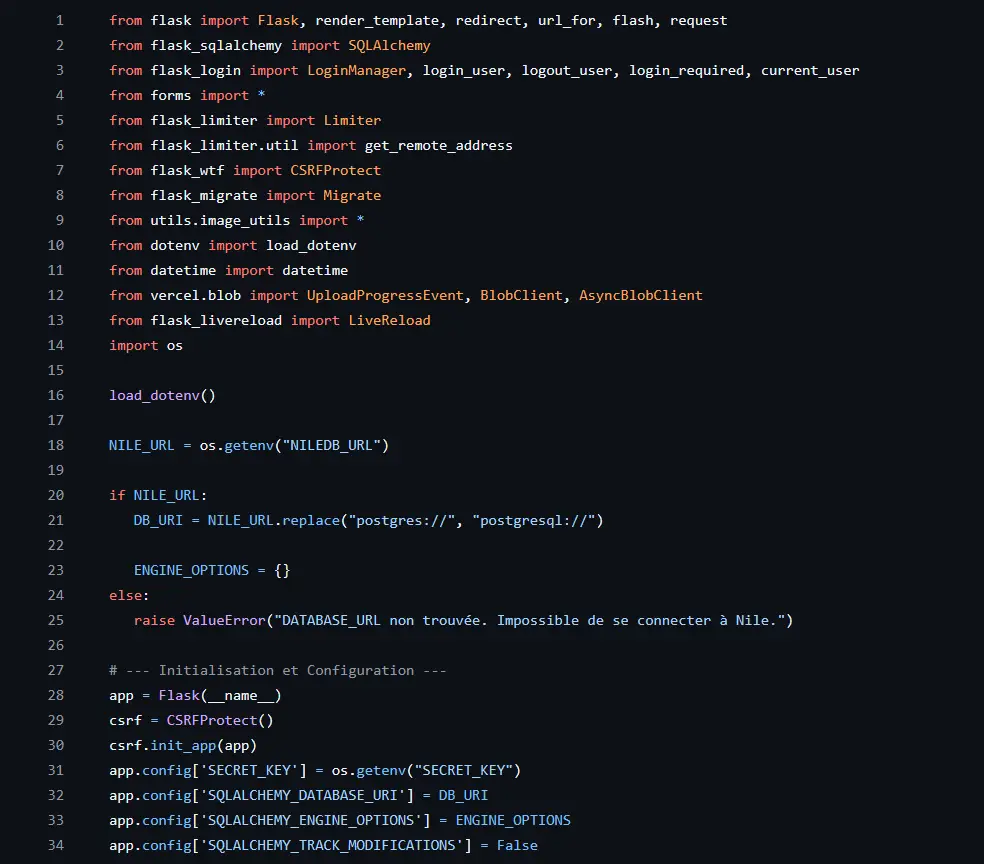Select the SQLAlchemy import on line 2
Viewport: 984px width, 864px height.
click(388, 45)
